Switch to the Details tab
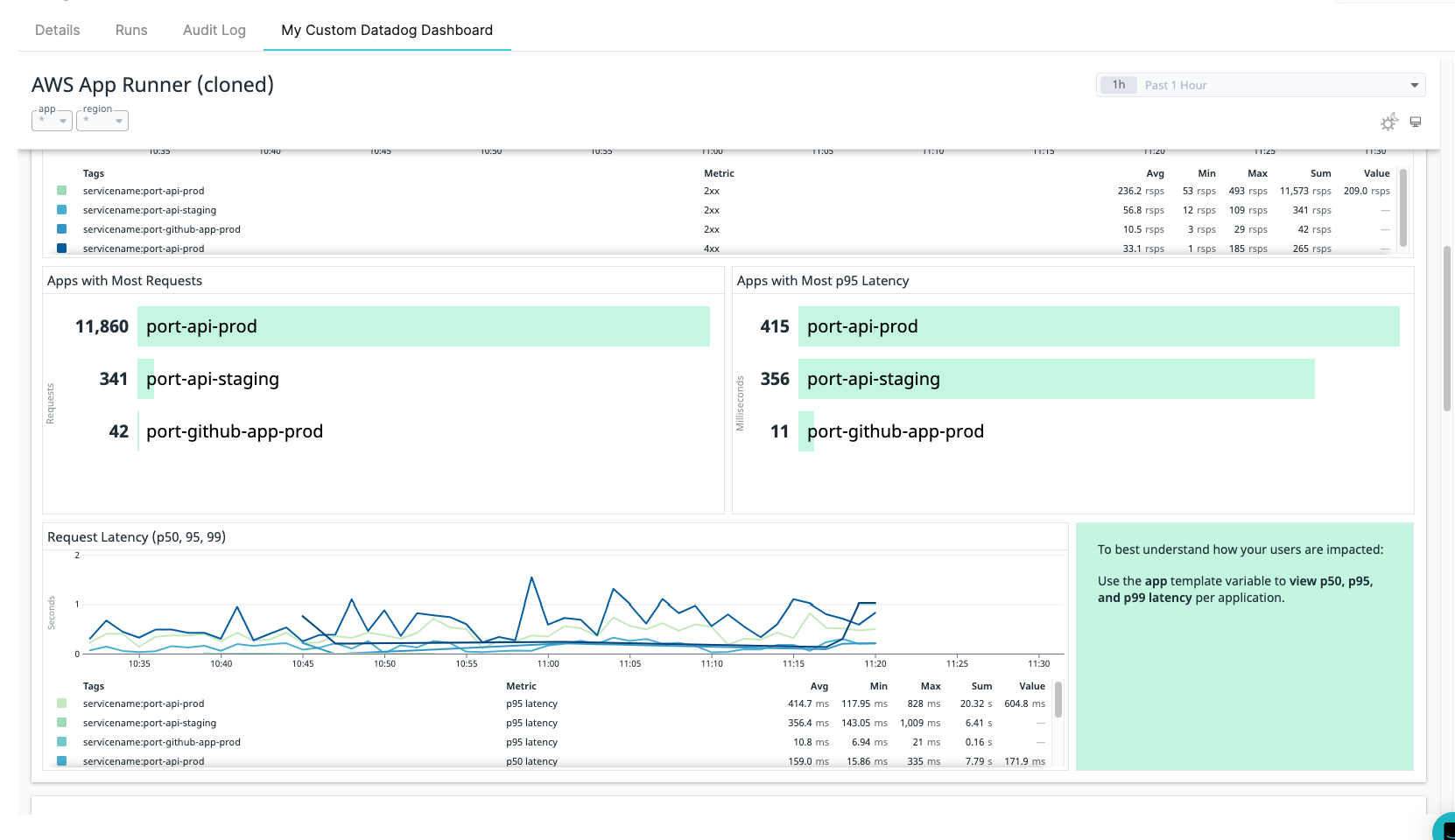 57,30
